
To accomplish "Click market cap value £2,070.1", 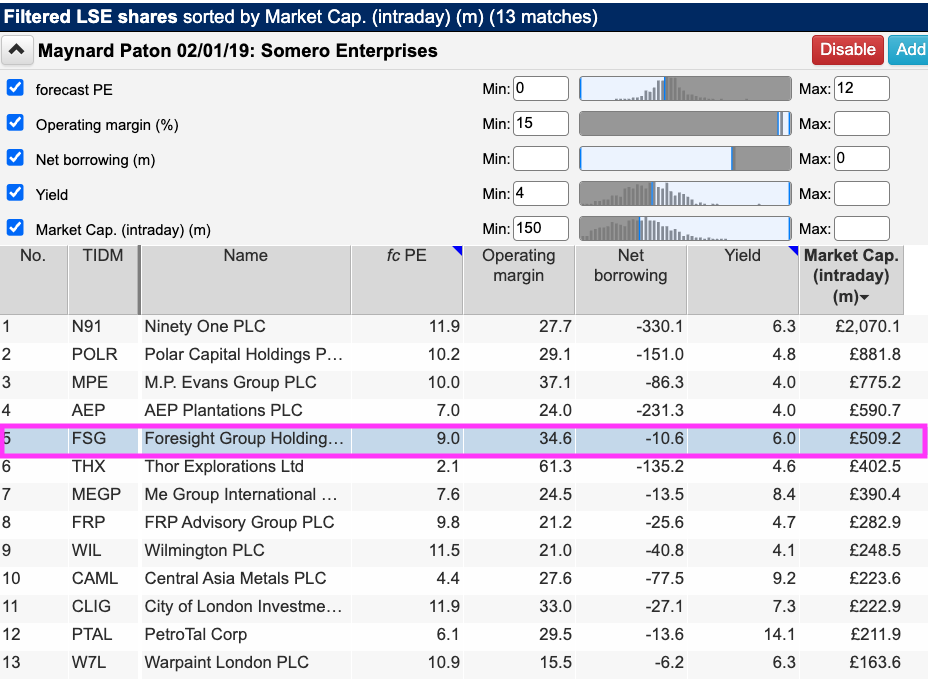I will point(868,326).
